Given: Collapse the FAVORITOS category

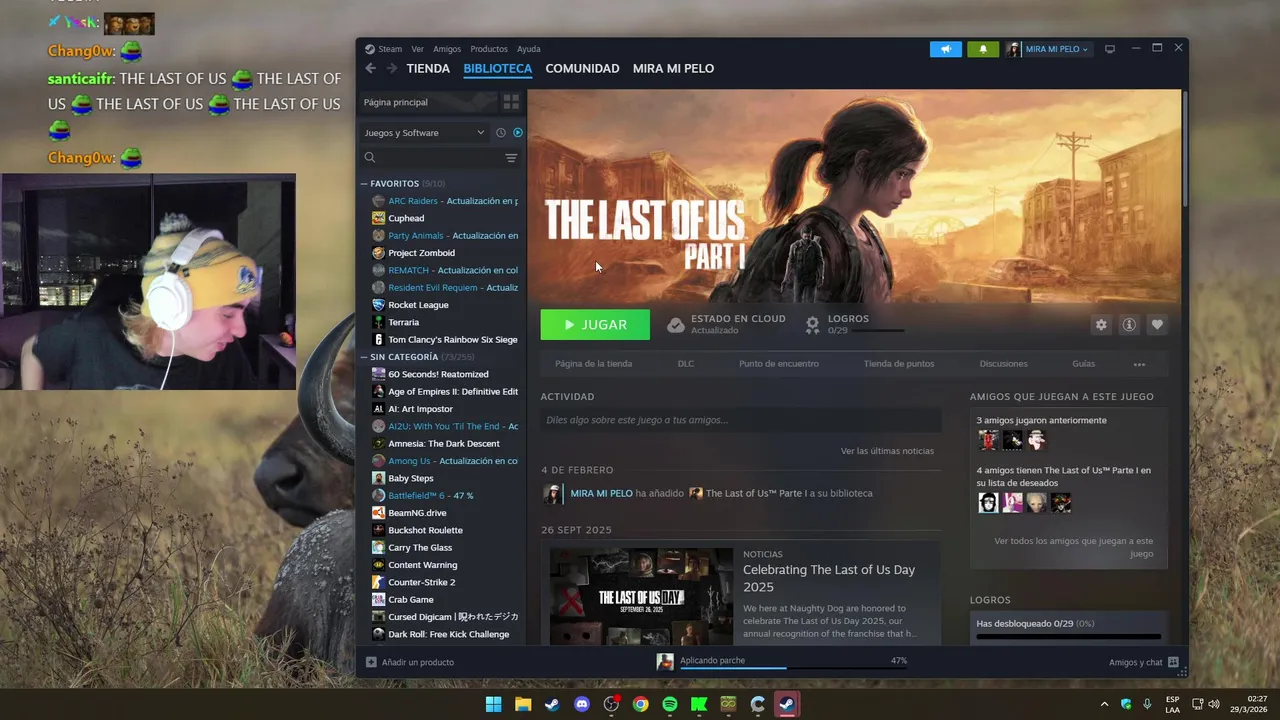Looking at the screenshot, I should (x=365, y=184).
